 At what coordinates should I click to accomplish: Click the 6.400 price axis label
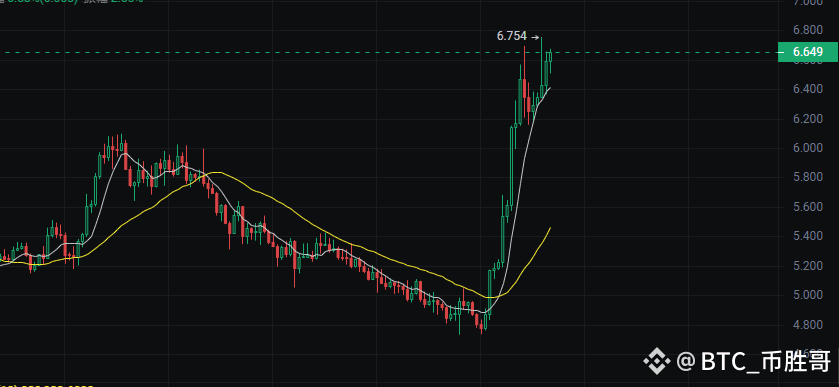(x=808, y=89)
